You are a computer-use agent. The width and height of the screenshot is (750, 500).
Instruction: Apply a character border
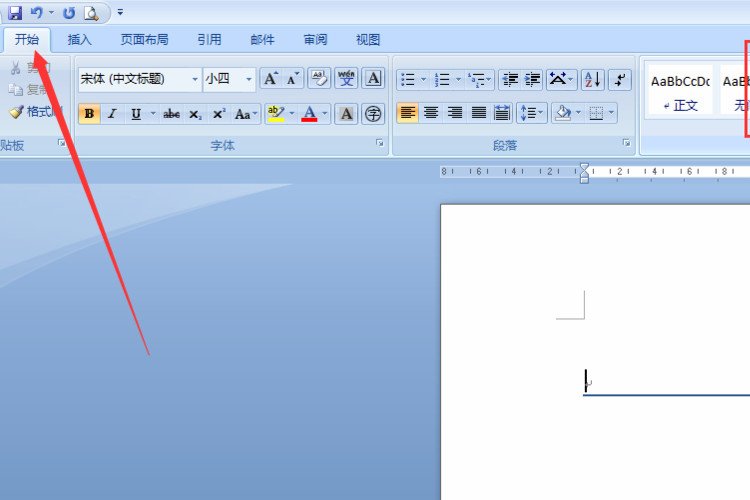374,78
